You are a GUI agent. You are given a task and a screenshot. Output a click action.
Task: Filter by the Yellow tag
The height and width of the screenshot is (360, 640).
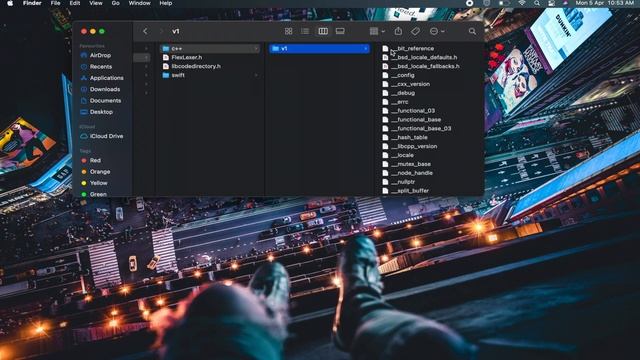click(x=98, y=183)
